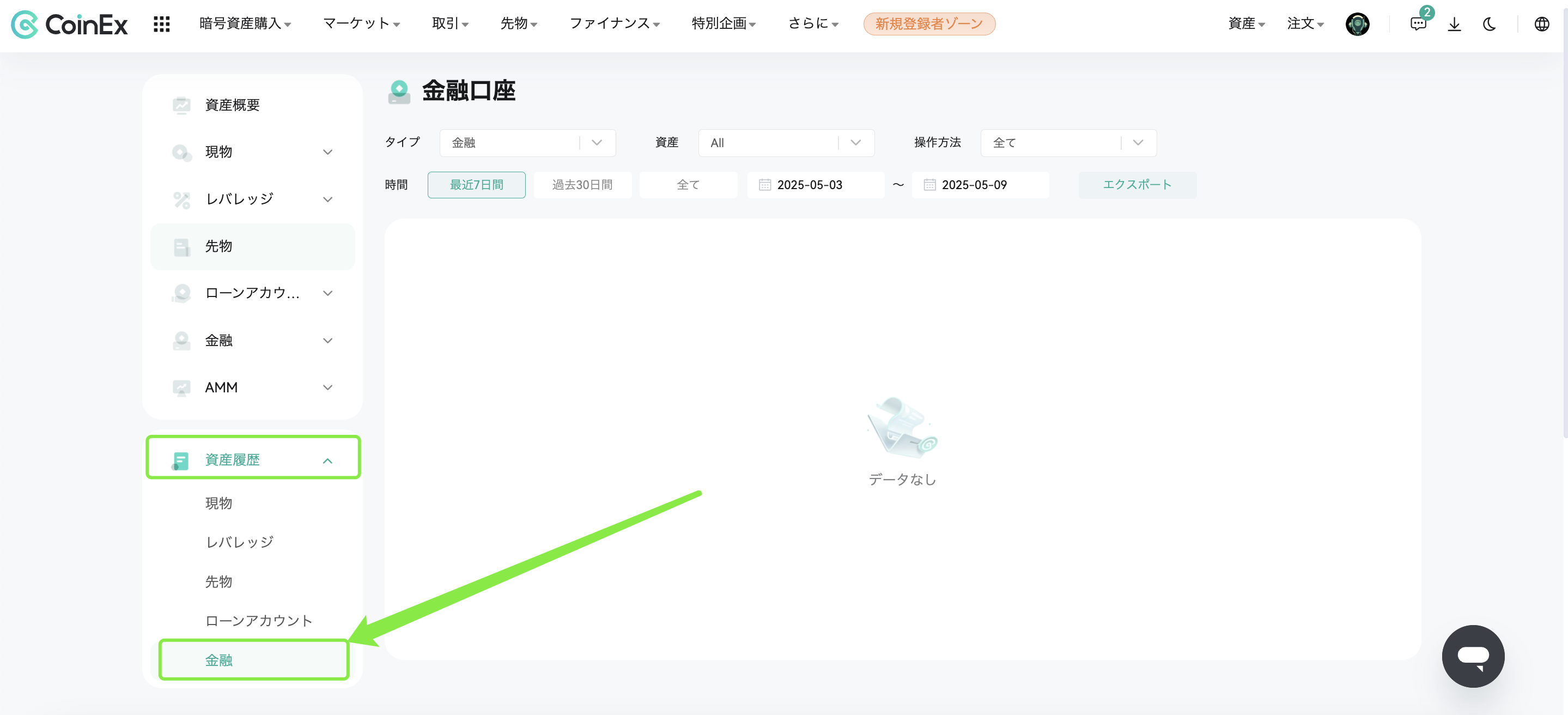Open ローンアカウント under 資産履歴
Image resolution: width=1568 pixels, height=715 pixels.
[x=259, y=621]
